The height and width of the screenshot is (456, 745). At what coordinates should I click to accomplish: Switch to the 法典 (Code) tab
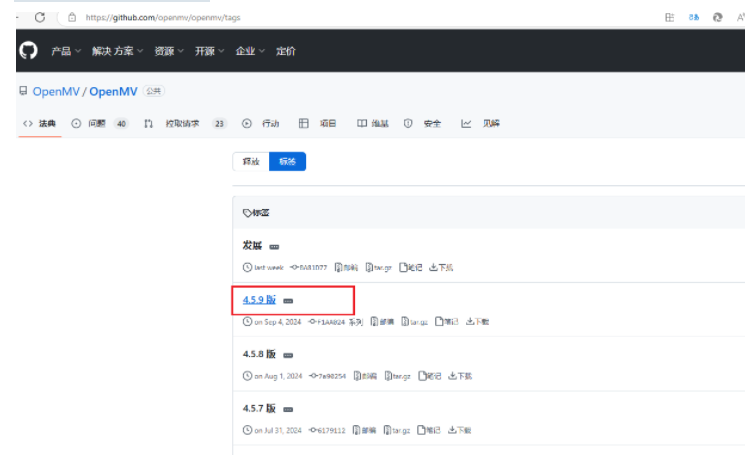pos(39,124)
